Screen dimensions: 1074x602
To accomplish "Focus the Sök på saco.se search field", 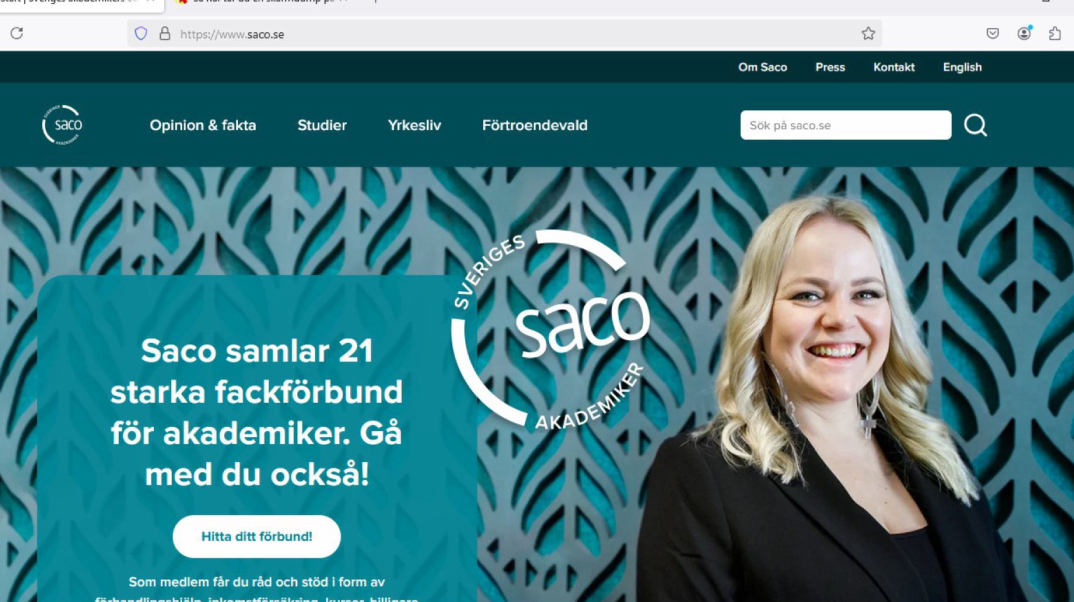I will coord(846,125).
